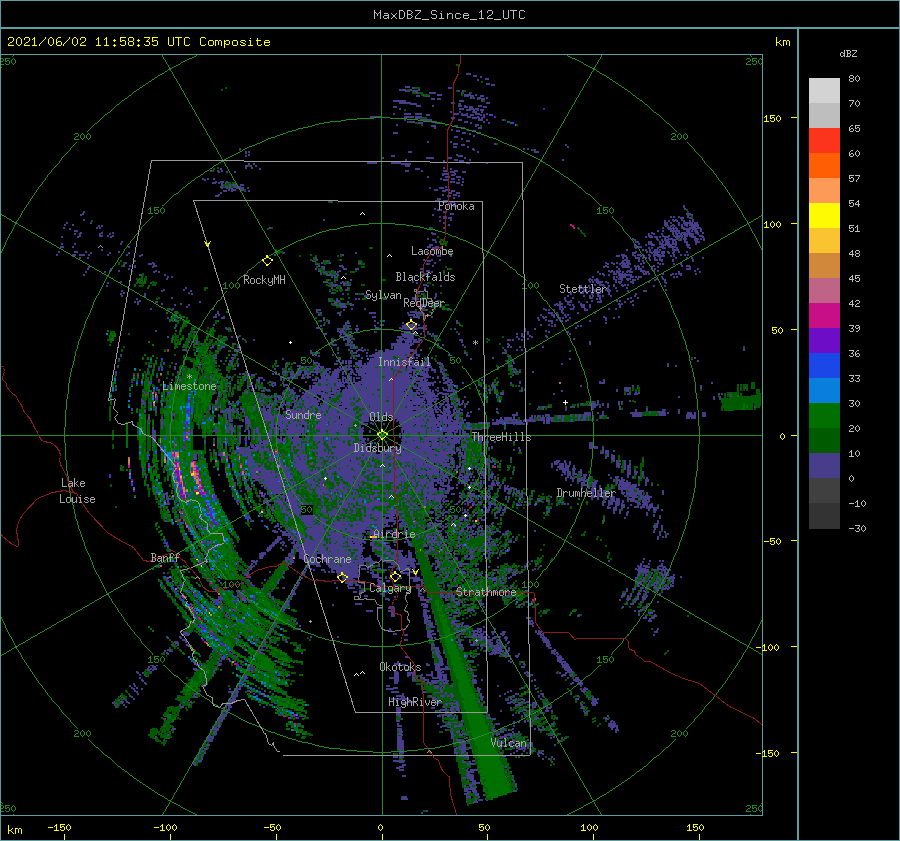Click the 0 tick on right axis
Image resolution: width=900 pixels, height=841 pixels.
point(782,437)
